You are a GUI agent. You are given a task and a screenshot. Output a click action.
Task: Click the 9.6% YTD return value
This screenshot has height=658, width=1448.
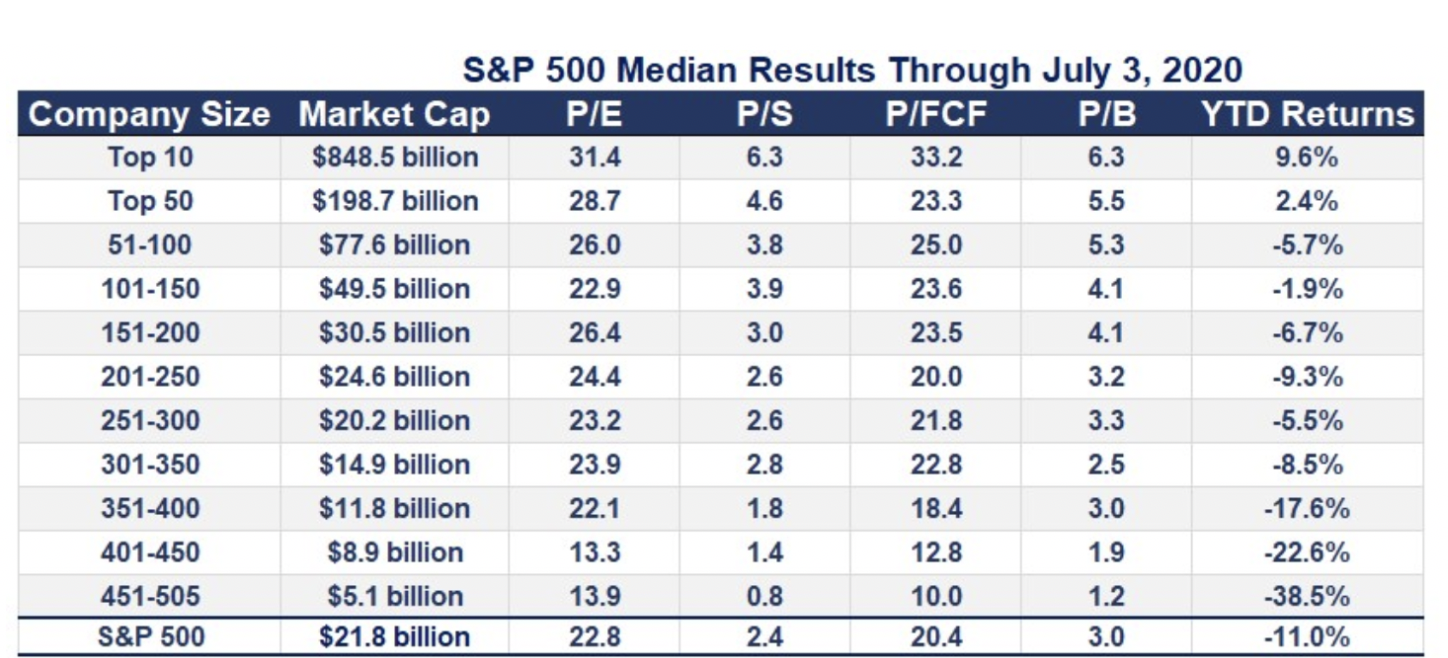pyautogui.click(x=1307, y=157)
